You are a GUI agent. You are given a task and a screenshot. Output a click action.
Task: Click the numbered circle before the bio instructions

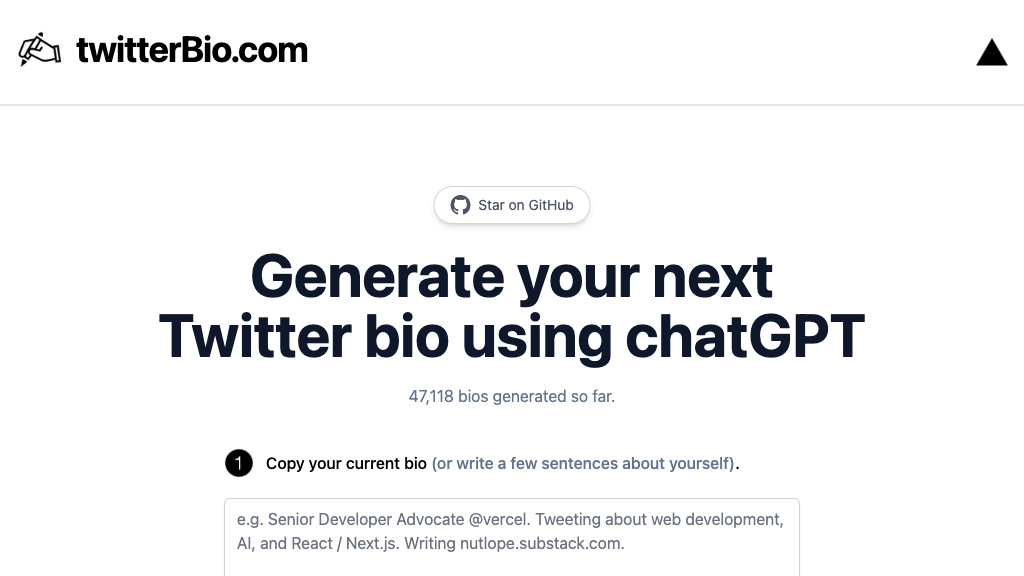tap(239, 463)
